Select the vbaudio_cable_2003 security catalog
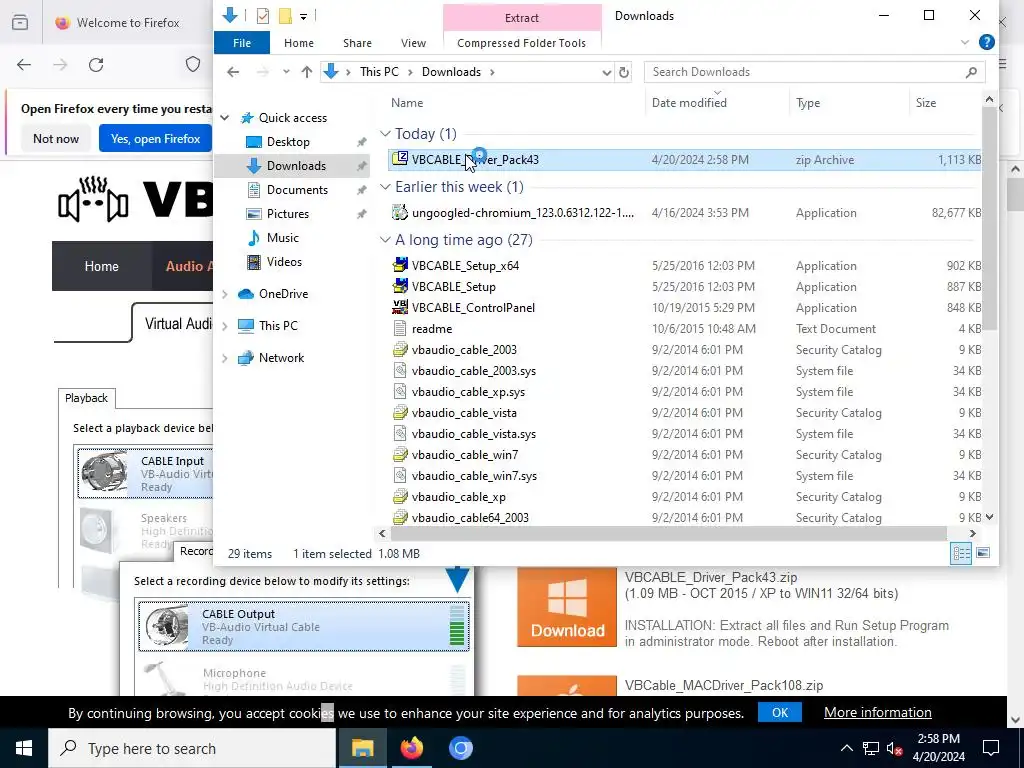The height and width of the screenshot is (768, 1024). point(684,350)
